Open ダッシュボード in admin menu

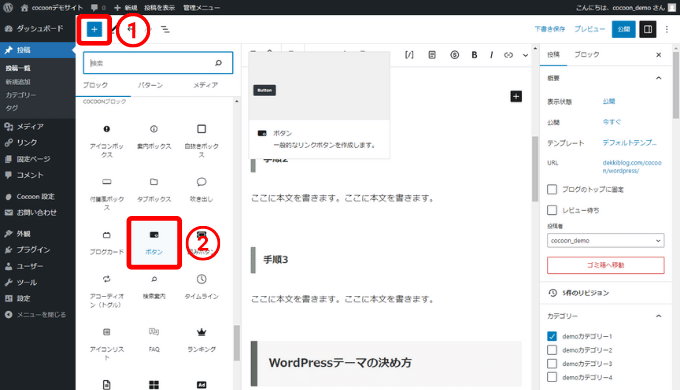(x=38, y=29)
